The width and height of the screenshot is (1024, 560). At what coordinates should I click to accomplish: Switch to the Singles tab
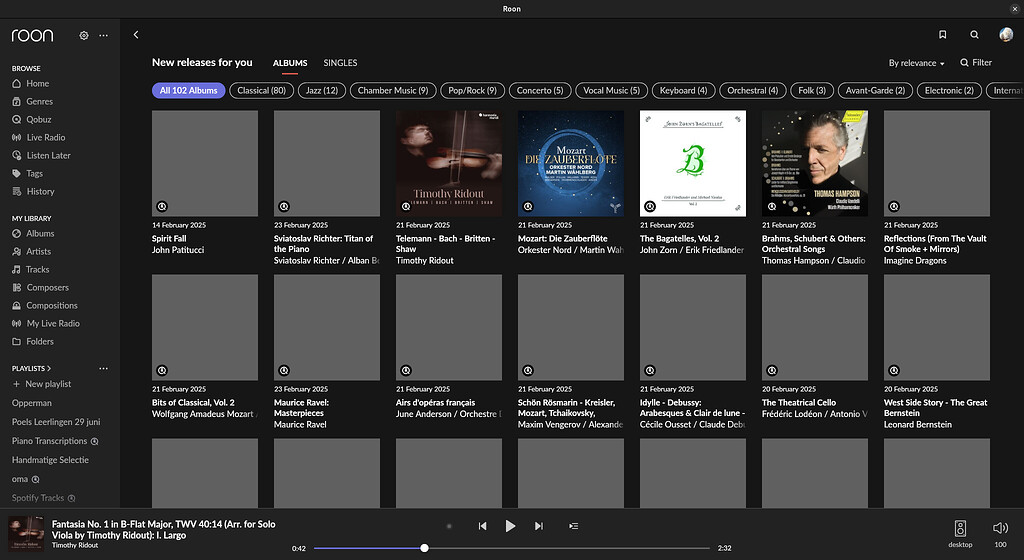(340, 63)
